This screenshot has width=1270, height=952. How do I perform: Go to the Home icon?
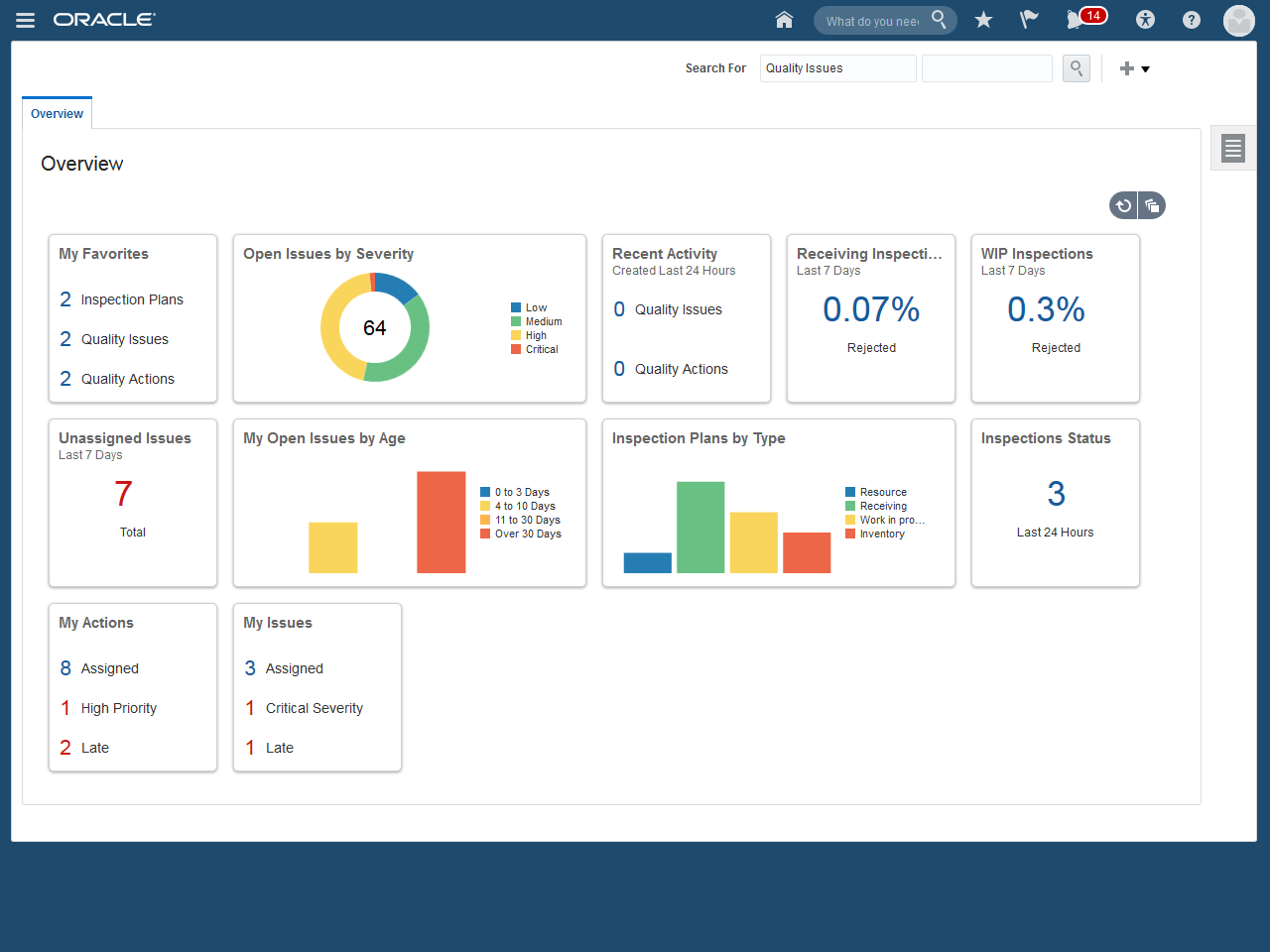point(784,20)
